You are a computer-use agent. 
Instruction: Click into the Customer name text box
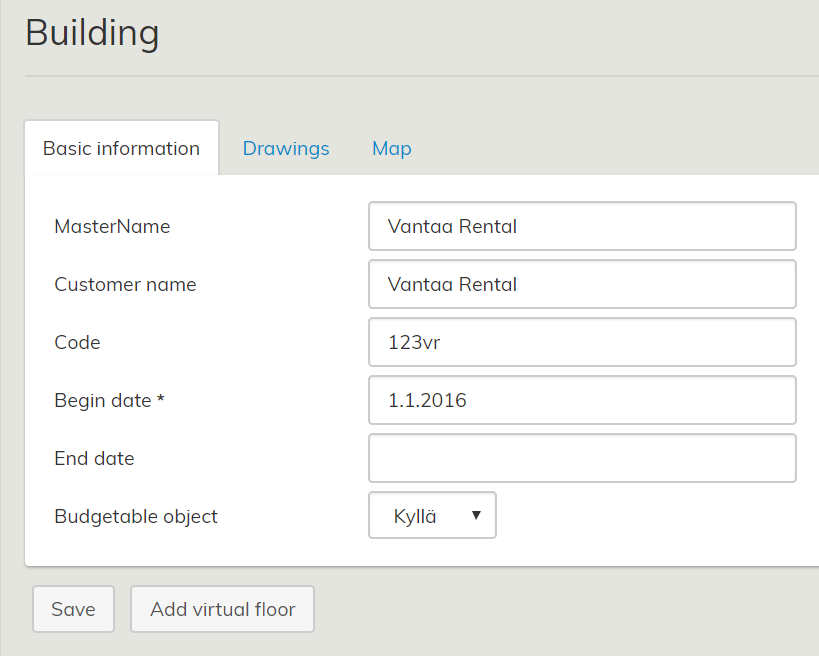[x=582, y=284]
